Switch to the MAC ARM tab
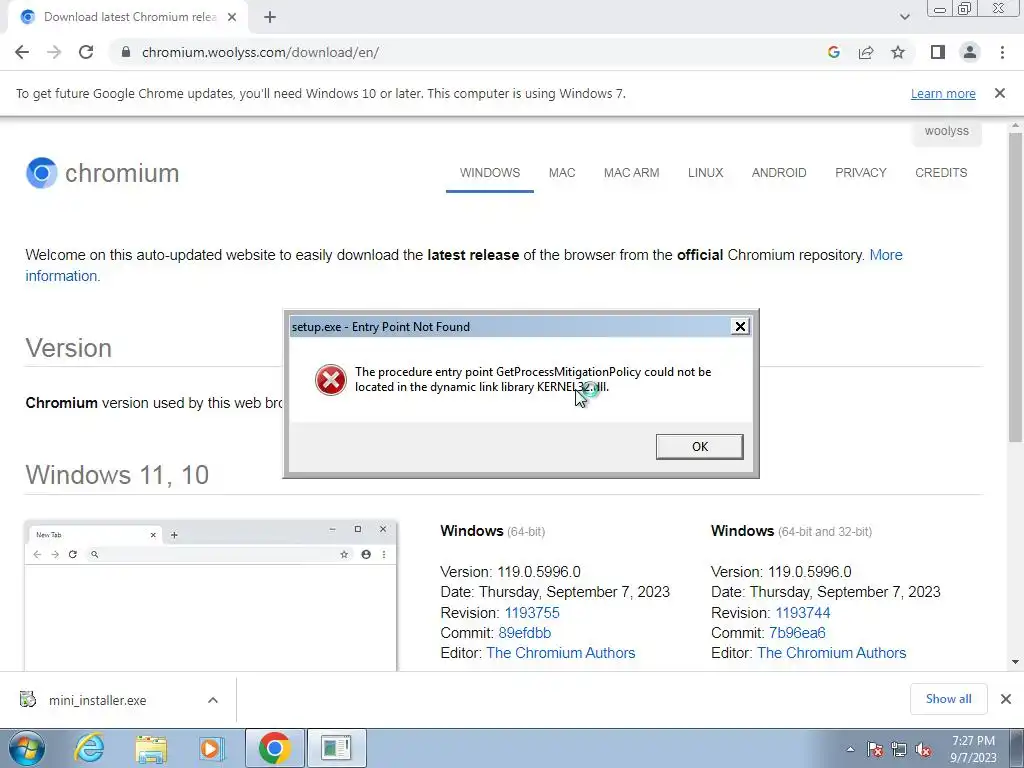This screenshot has width=1024, height=768. coord(632,173)
